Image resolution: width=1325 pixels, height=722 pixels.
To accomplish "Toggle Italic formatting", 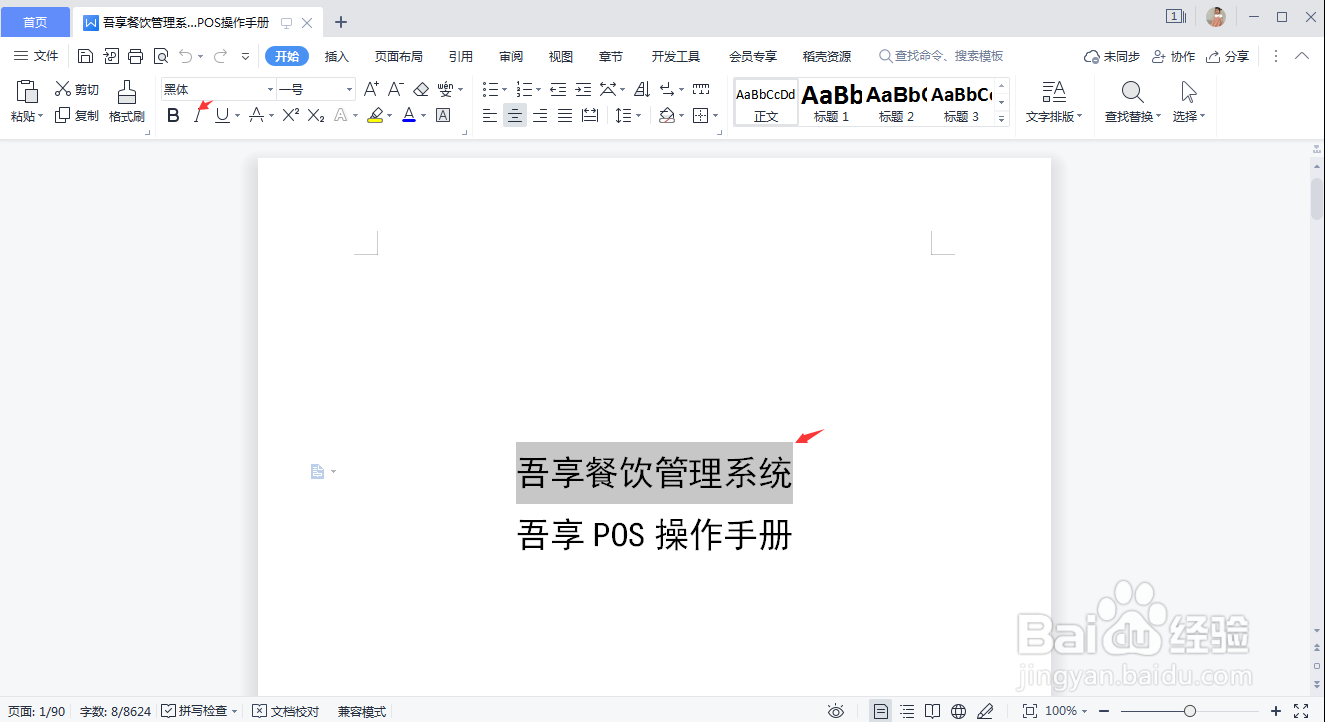I will click(x=198, y=116).
